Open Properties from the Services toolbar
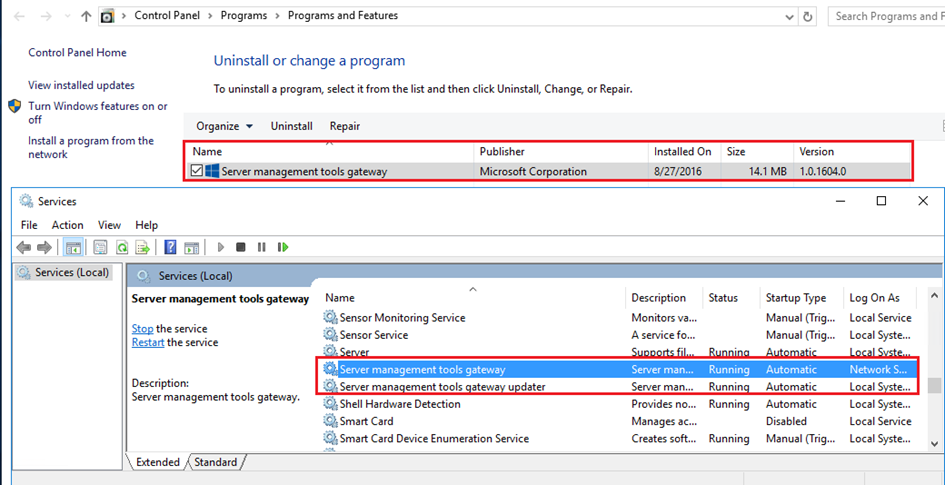The width and height of the screenshot is (945, 485). pyautogui.click(x=101, y=247)
